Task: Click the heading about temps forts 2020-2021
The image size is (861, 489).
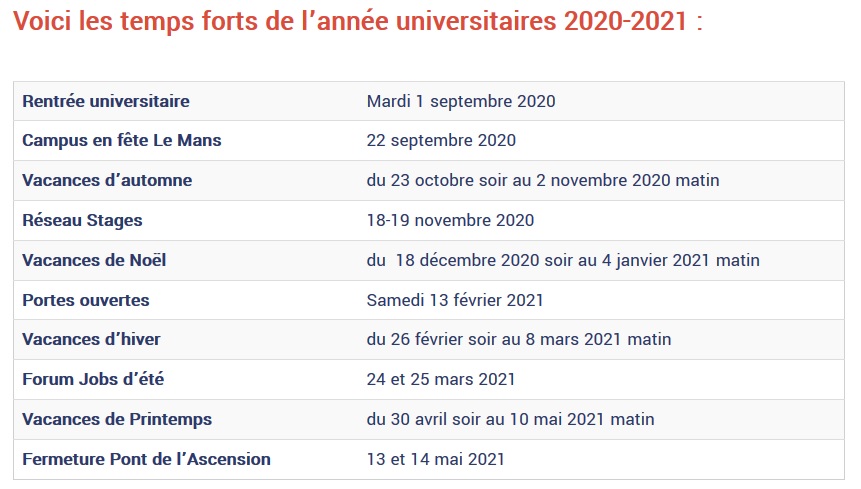Action: tap(358, 23)
